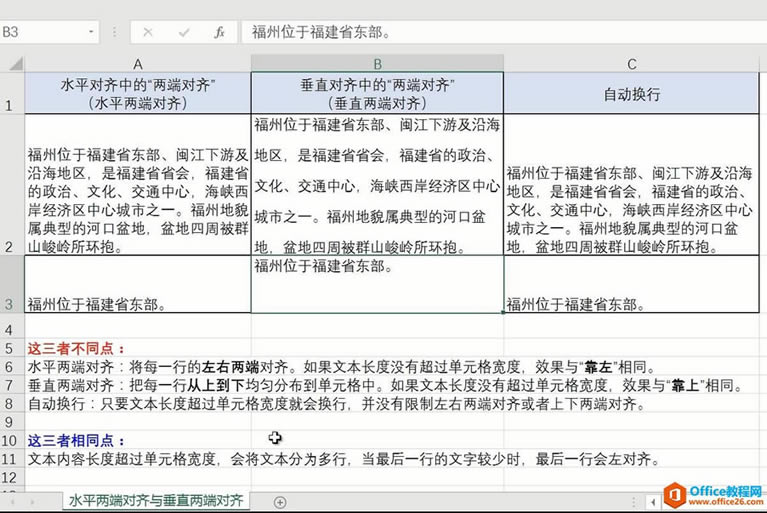Select row 5 header

pyautogui.click(x=12, y=348)
